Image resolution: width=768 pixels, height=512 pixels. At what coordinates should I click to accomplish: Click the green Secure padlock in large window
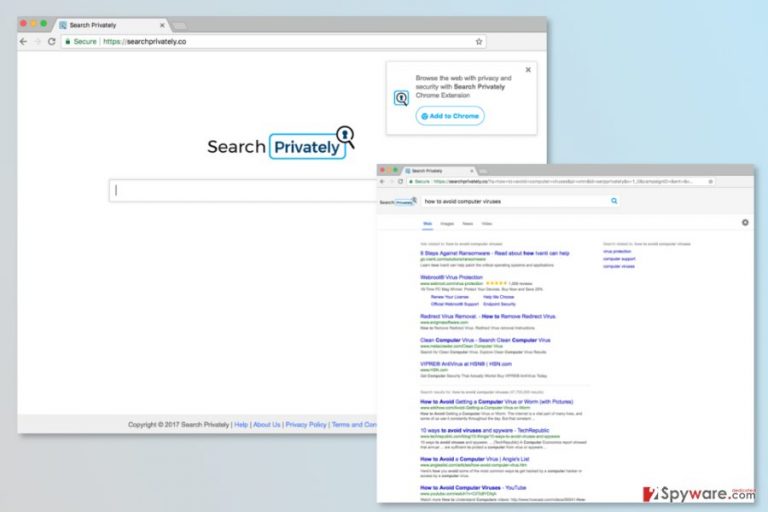pyautogui.click(x=68, y=42)
